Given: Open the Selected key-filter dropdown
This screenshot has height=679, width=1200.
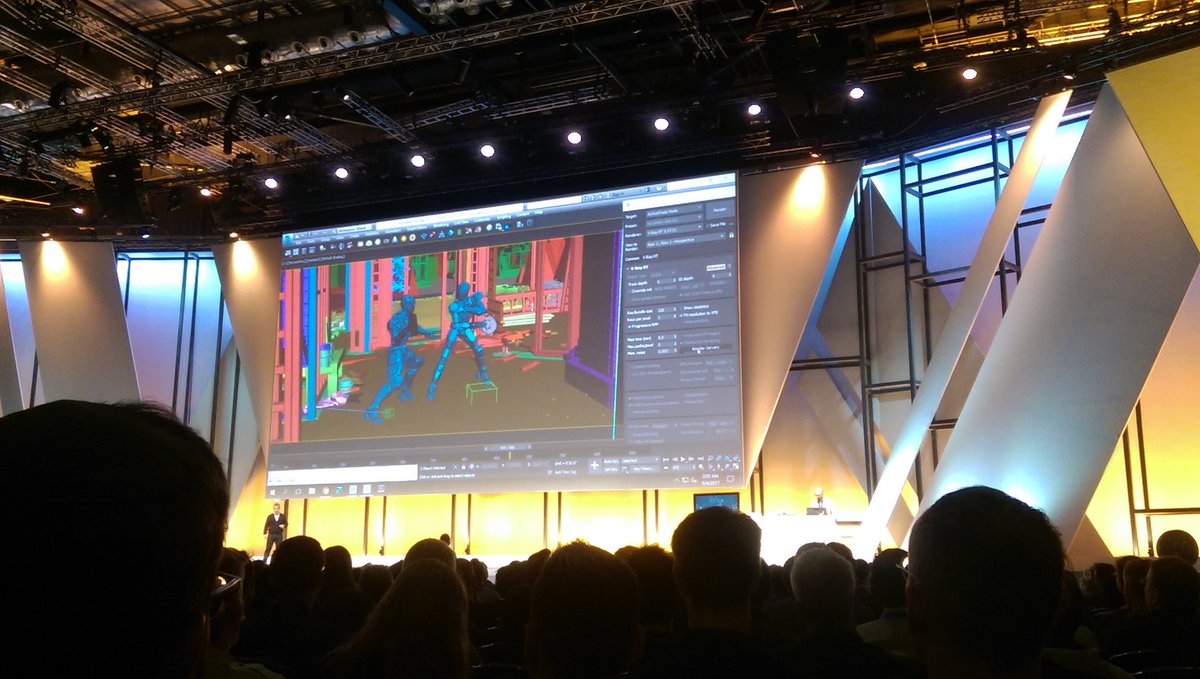Looking at the screenshot, I should pos(640,460).
